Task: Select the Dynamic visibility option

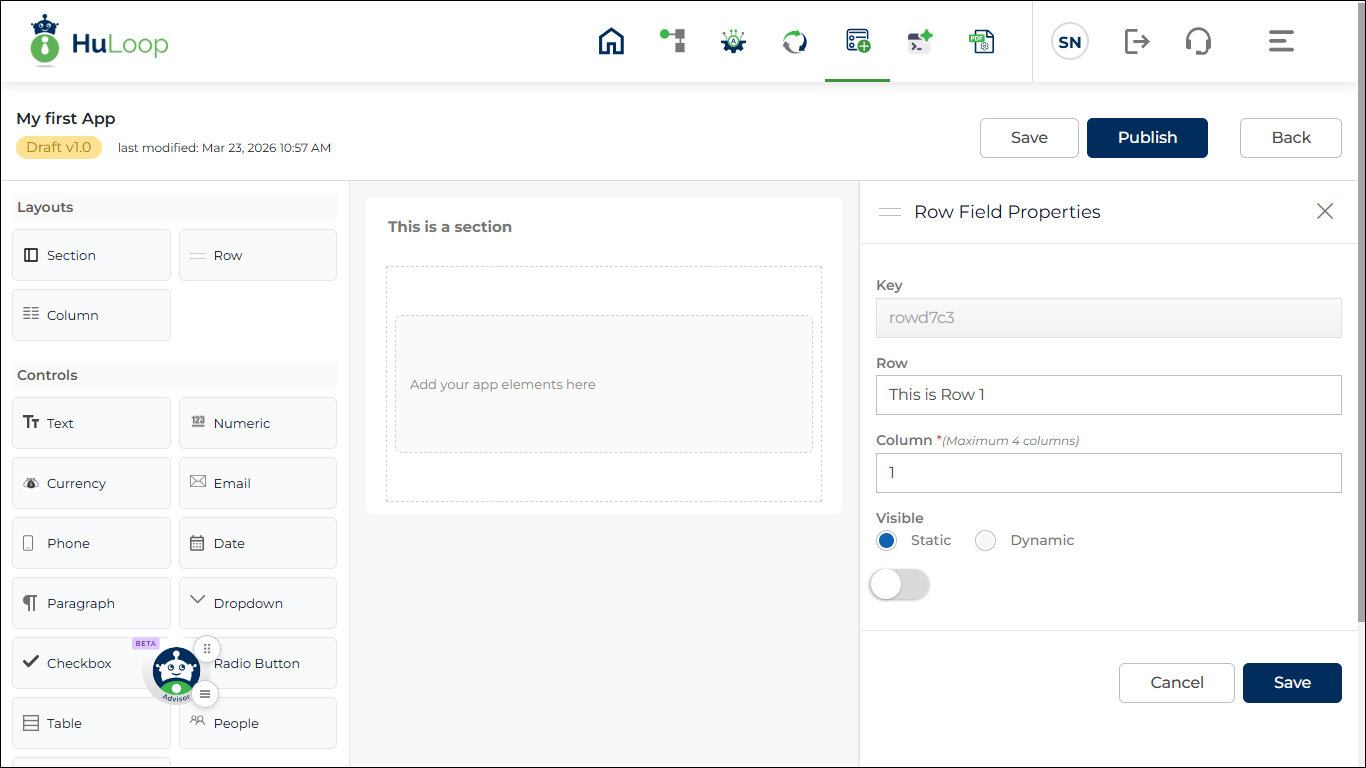Action: click(x=986, y=540)
